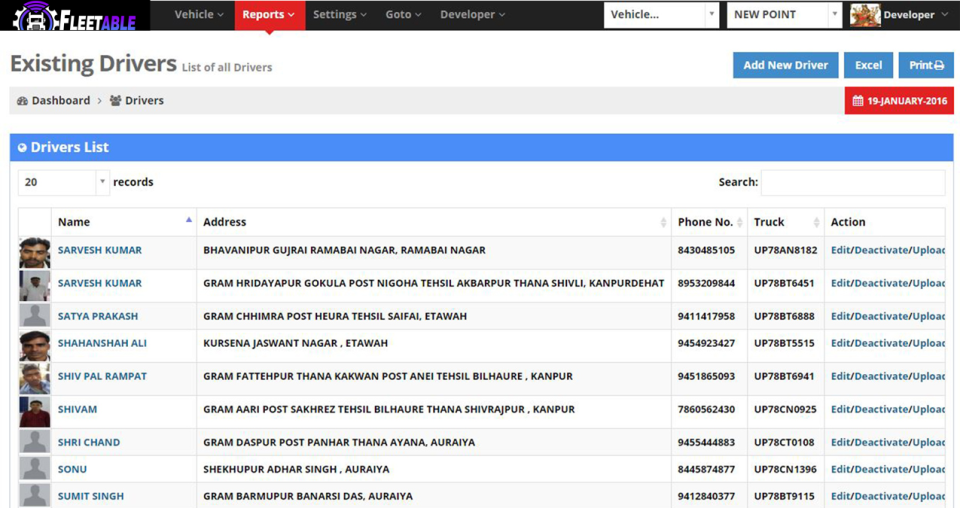Image resolution: width=960 pixels, height=508 pixels.
Task: Open the Goto menu
Action: 403,15
